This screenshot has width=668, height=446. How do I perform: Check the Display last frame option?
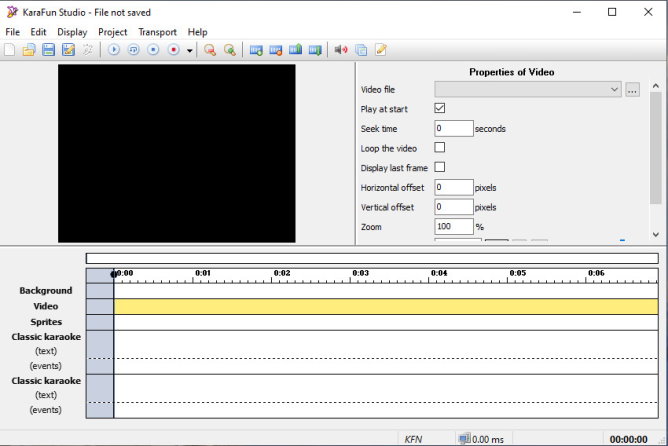click(440, 167)
